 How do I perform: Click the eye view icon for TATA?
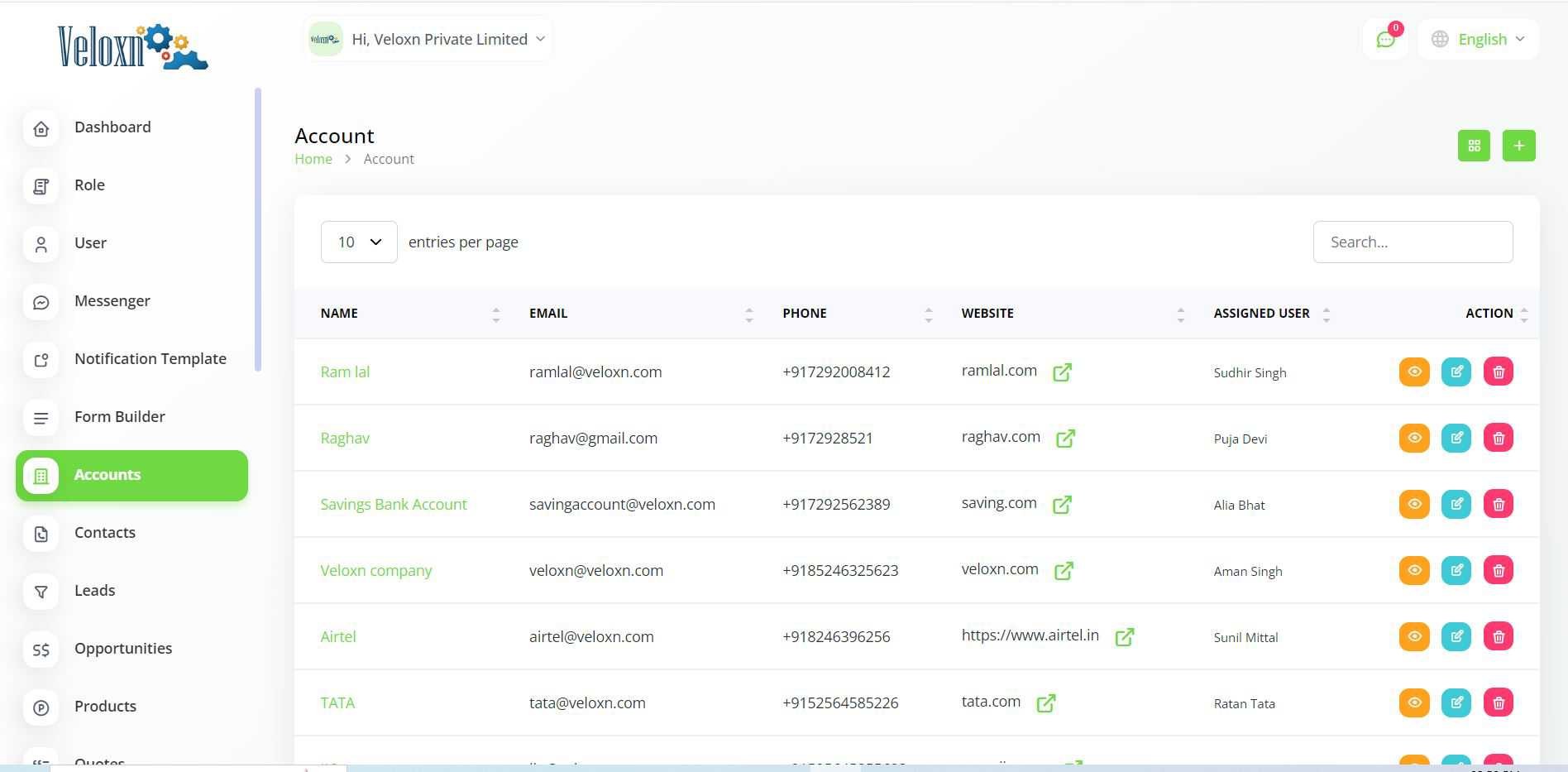(x=1414, y=702)
